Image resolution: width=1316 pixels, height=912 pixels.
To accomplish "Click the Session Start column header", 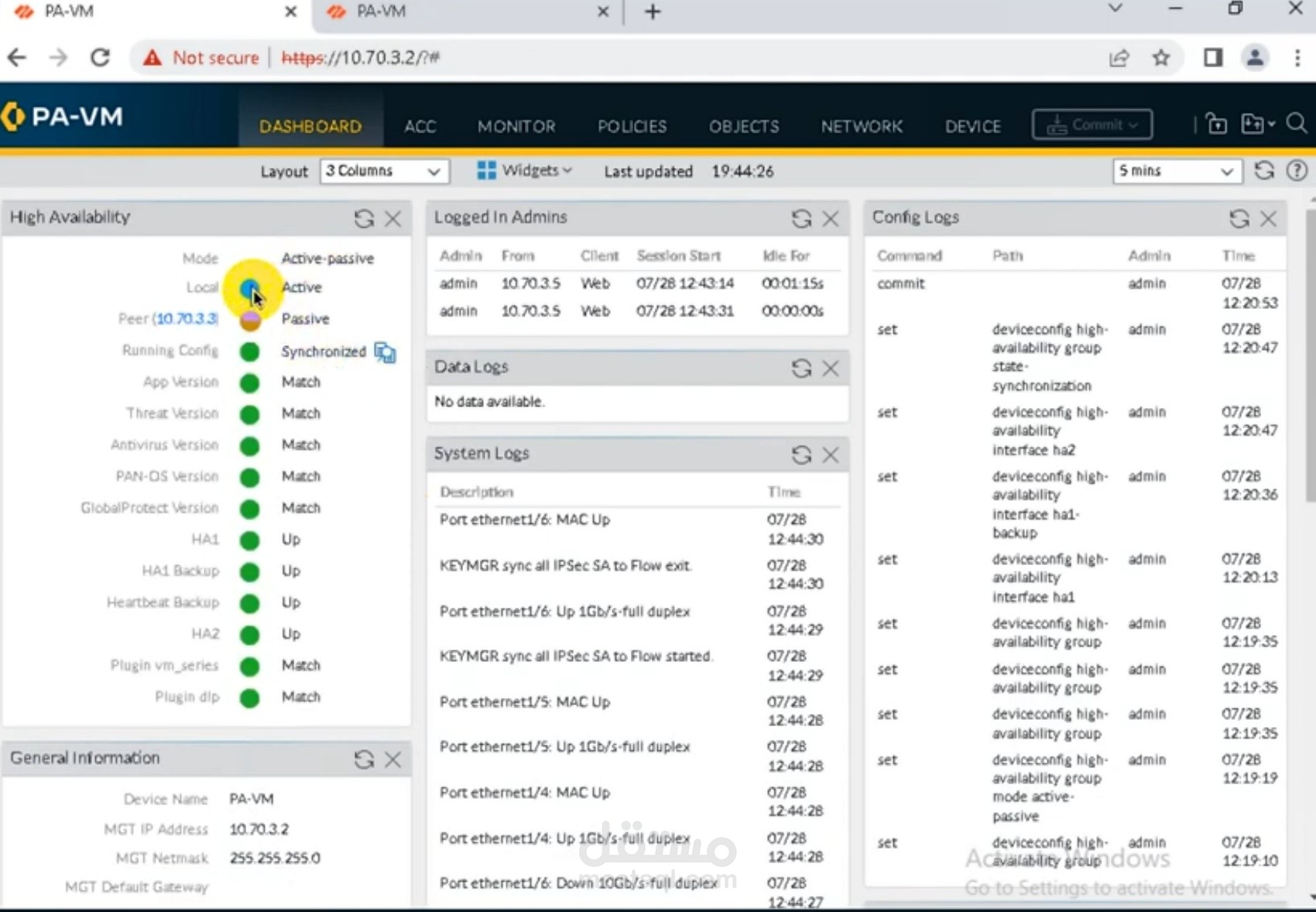I will pyautogui.click(x=678, y=255).
